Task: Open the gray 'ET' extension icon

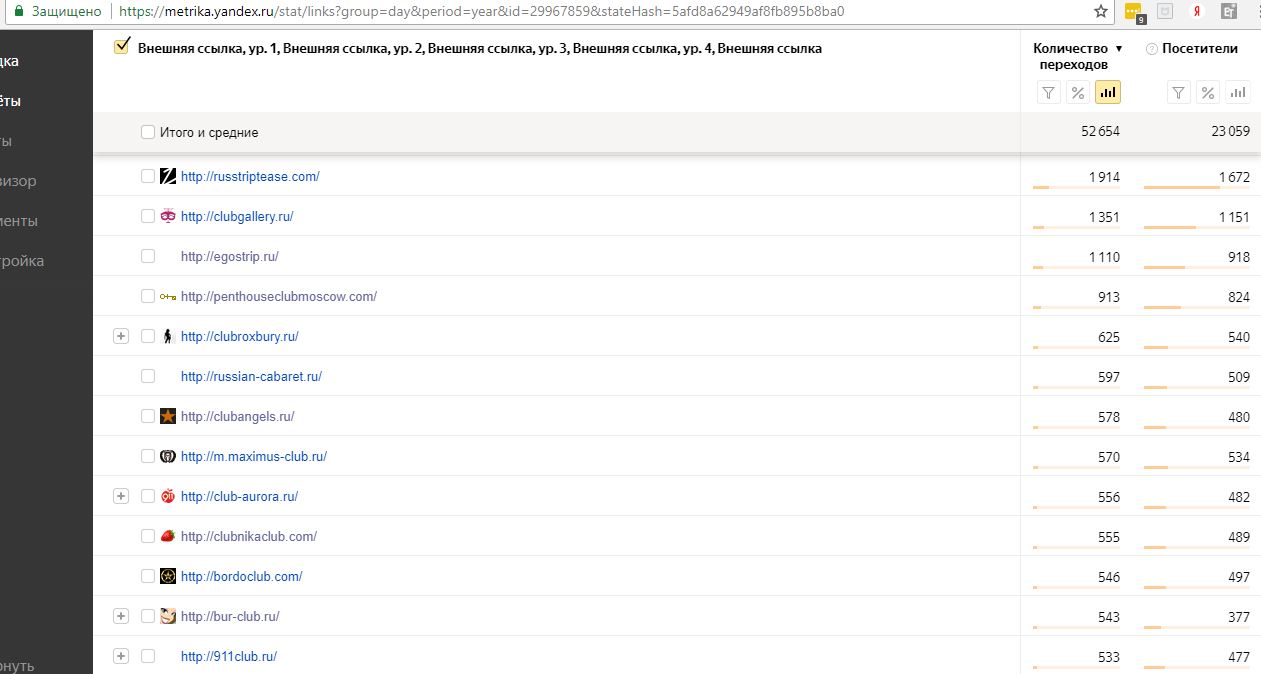Action: tap(1230, 11)
